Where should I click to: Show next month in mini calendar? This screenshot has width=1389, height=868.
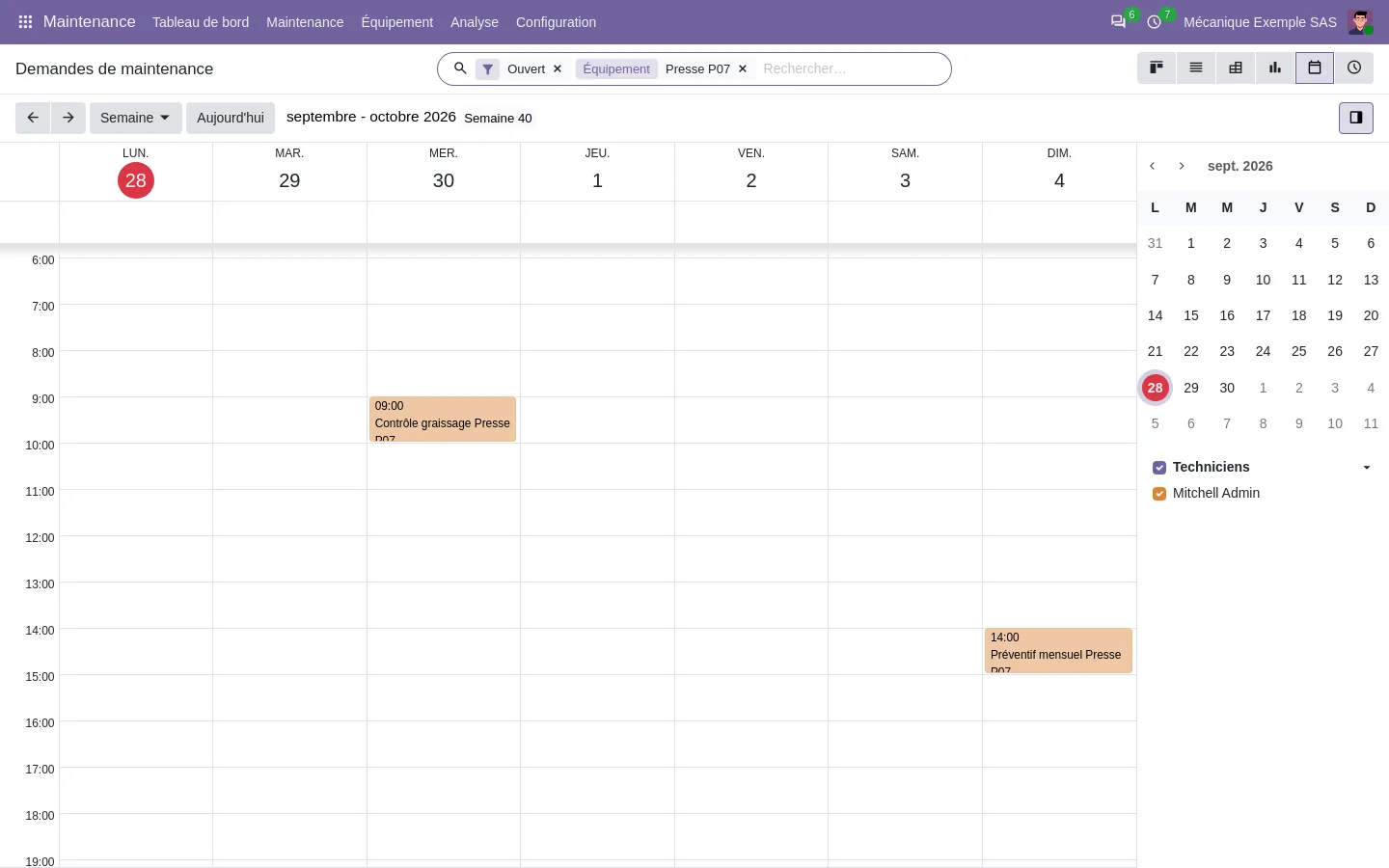[1182, 166]
